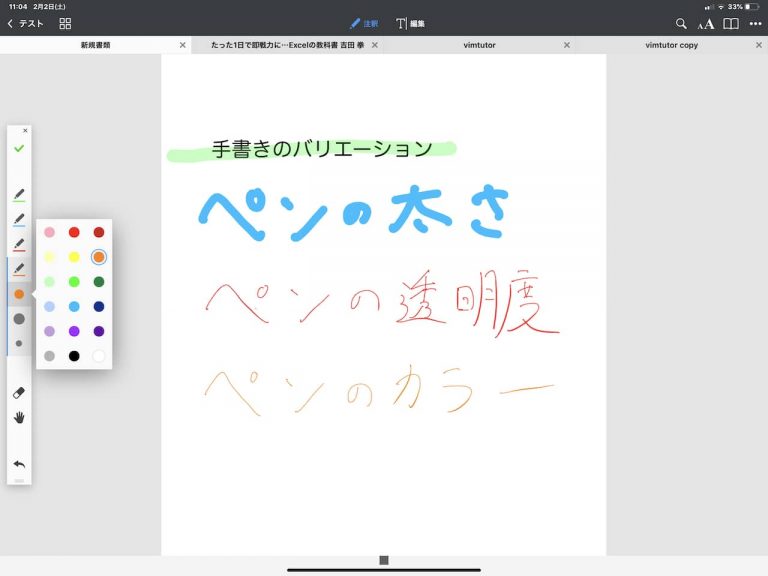This screenshot has height=576, width=768.
Task: Tap the battery 33% indicator
Action: pyautogui.click(x=743, y=7)
